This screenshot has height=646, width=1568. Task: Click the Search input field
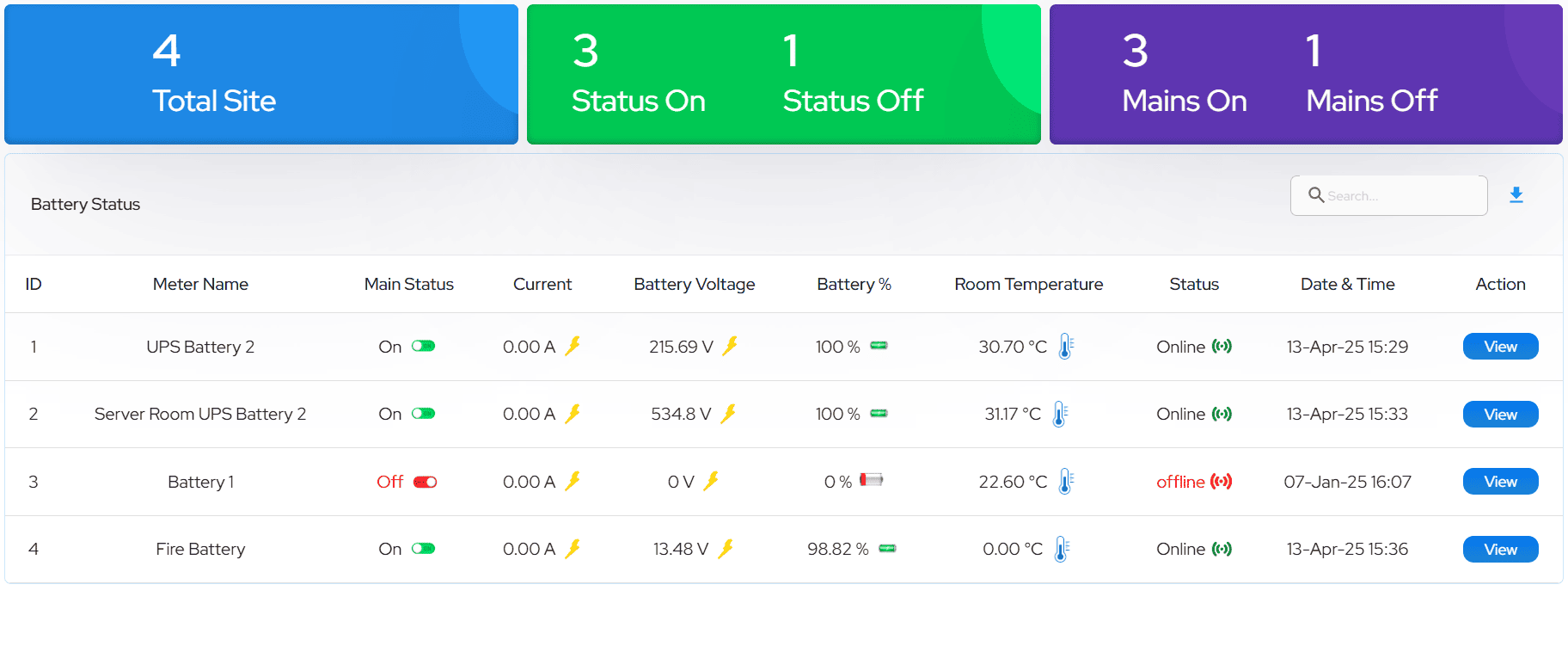tap(1389, 195)
